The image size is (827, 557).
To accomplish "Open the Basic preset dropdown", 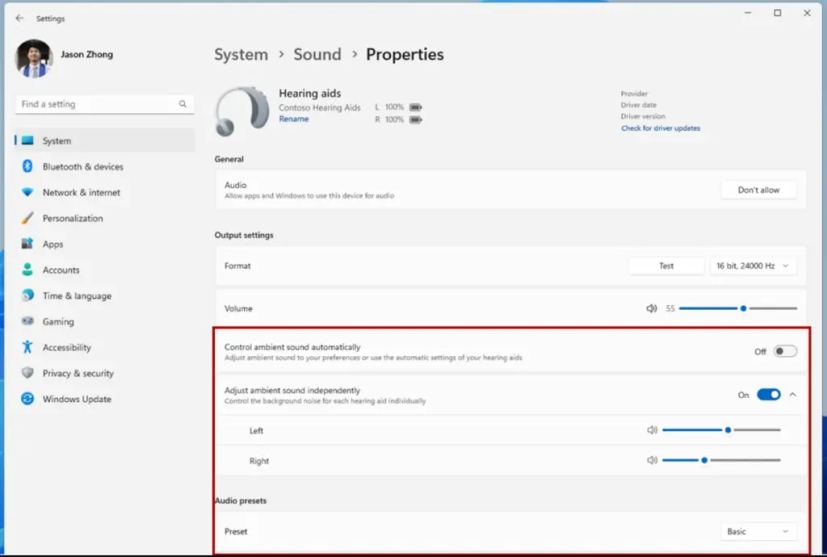I will coord(757,532).
